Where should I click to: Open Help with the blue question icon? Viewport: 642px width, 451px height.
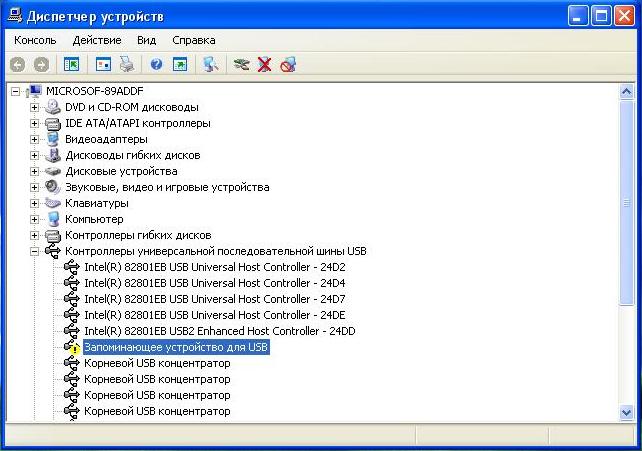[156, 64]
